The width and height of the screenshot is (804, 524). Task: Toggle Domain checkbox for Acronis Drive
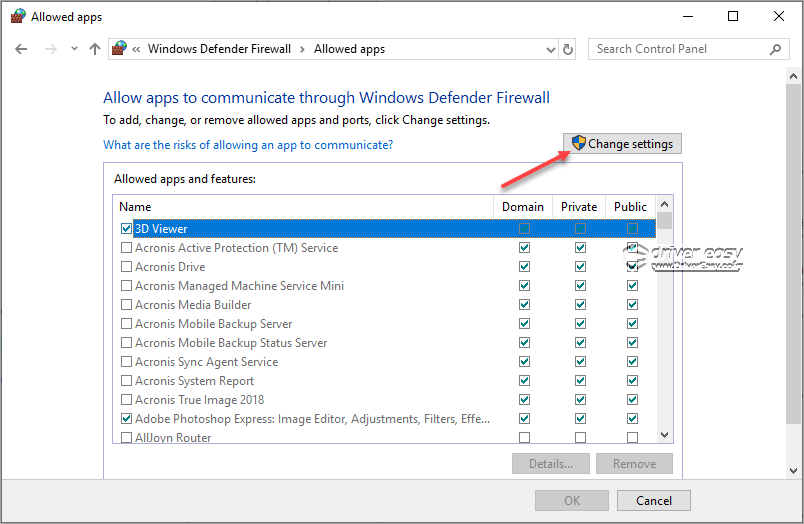tap(524, 267)
